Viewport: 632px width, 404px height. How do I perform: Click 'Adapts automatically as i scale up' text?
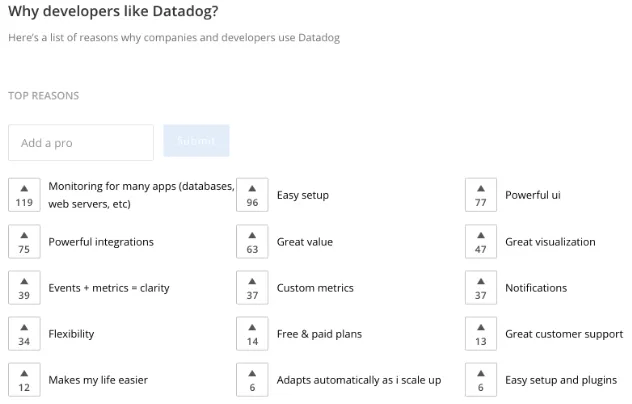tap(359, 380)
